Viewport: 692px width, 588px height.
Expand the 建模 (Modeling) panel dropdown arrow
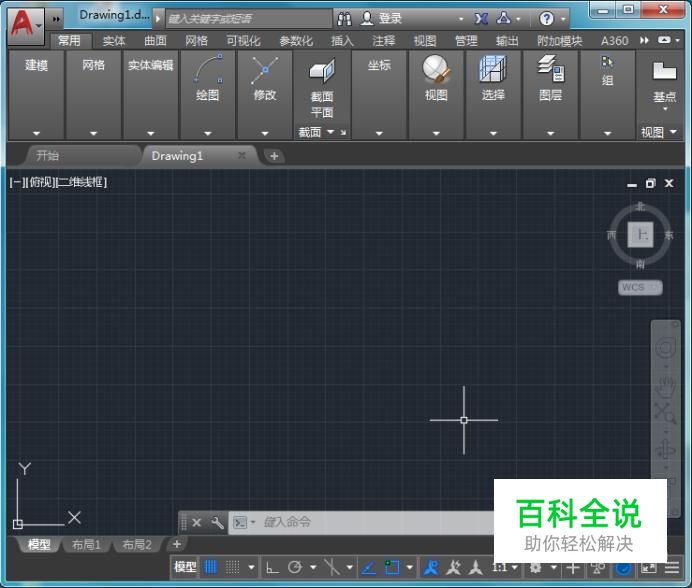coord(37,133)
